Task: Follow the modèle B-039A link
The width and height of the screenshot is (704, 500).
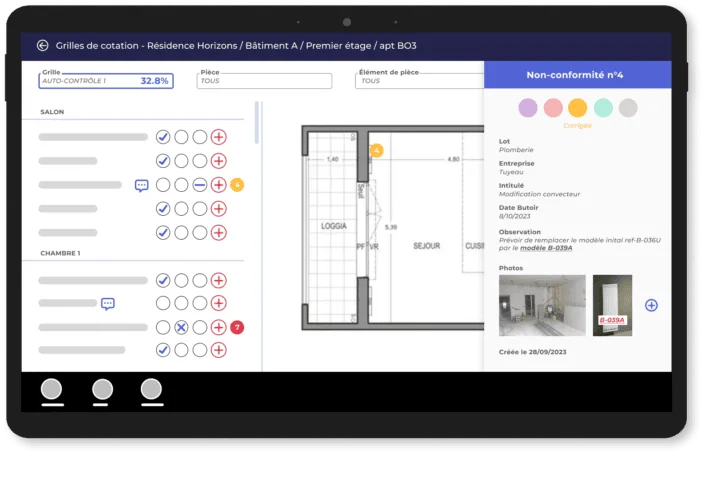Action: [546, 248]
